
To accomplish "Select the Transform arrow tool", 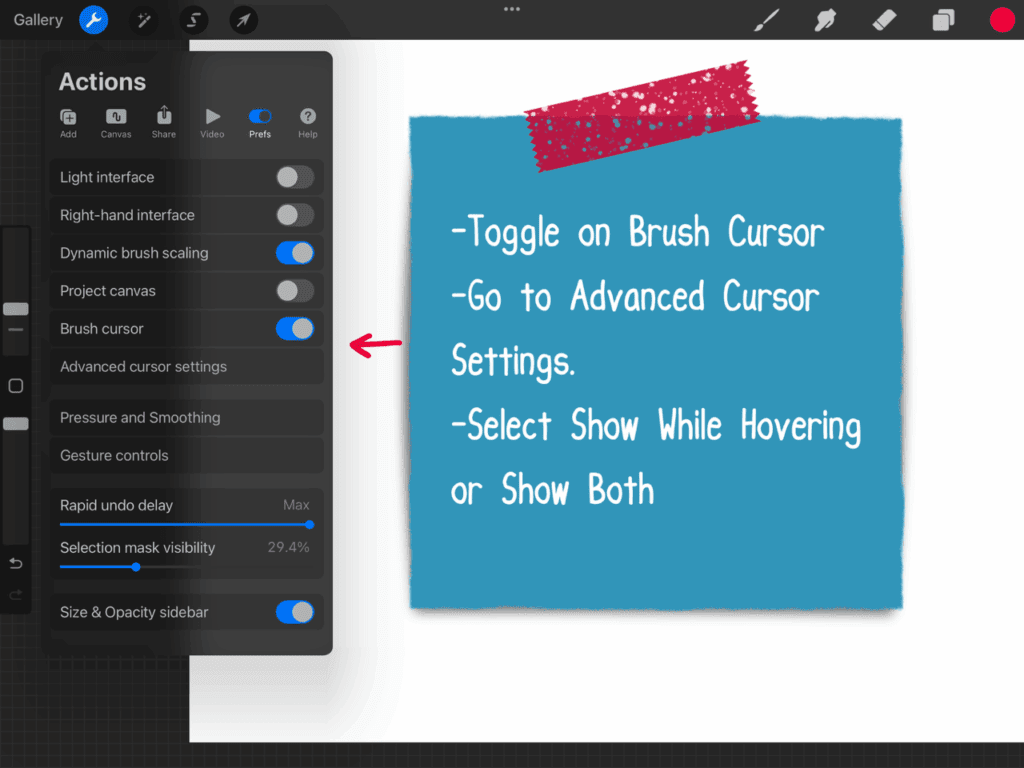I will pyautogui.click(x=243, y=20).
